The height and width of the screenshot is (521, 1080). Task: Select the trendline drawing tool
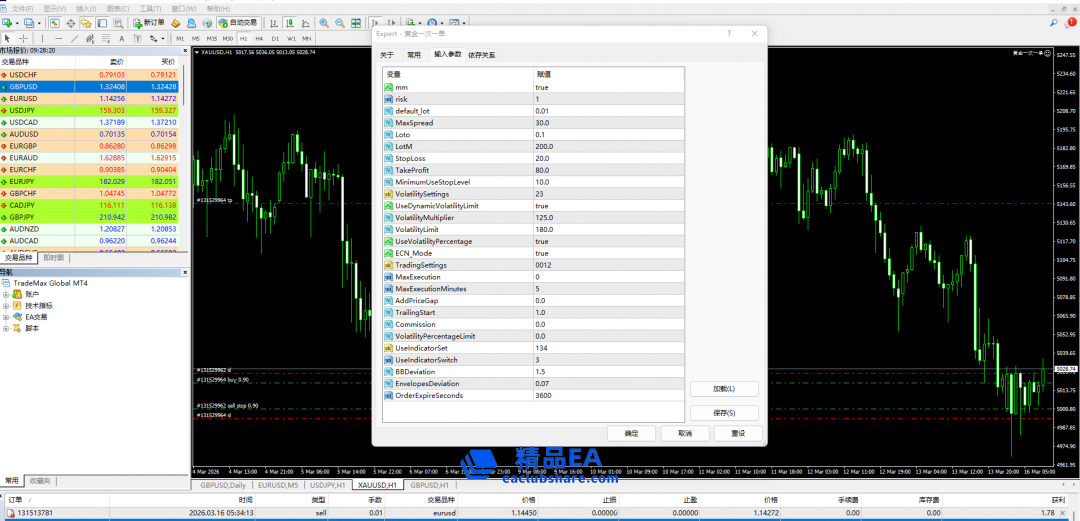click(73, 38)
